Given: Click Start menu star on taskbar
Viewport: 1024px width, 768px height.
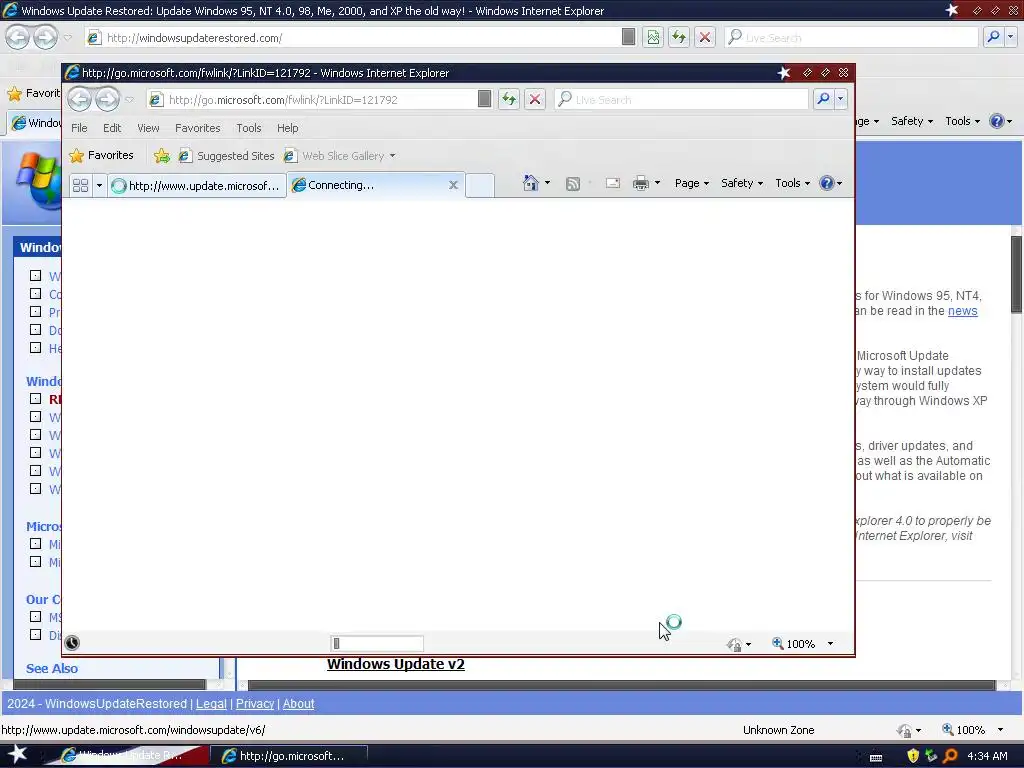Looking at the screenshot, I should pyautogui.click(x=16, y=755).
